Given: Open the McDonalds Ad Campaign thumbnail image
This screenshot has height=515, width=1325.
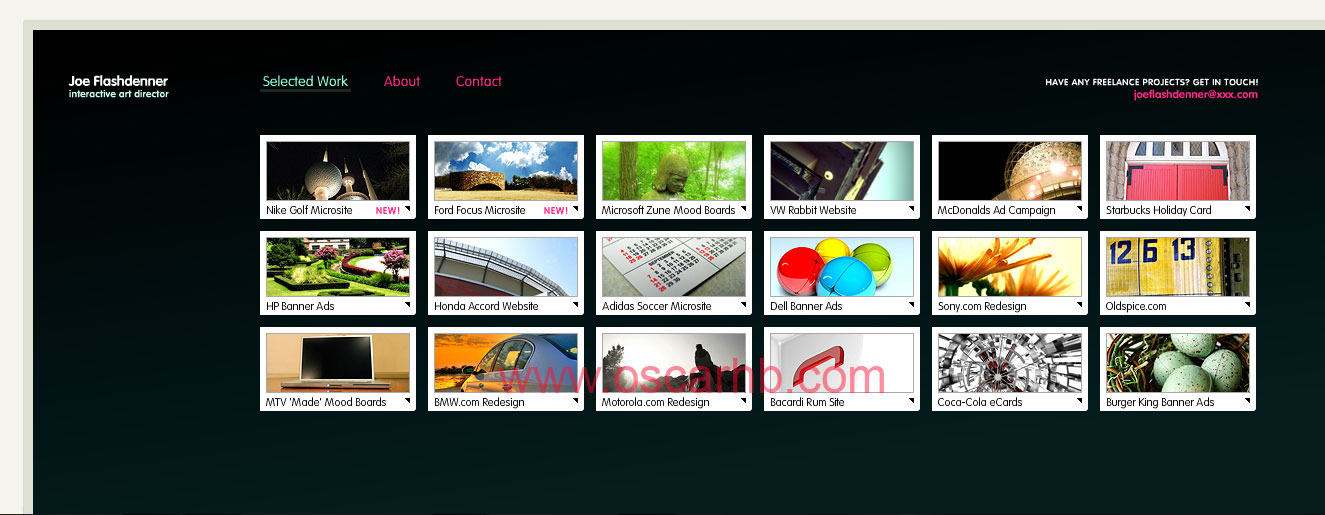Looking at the screenshot, I should pos(1010,171).
